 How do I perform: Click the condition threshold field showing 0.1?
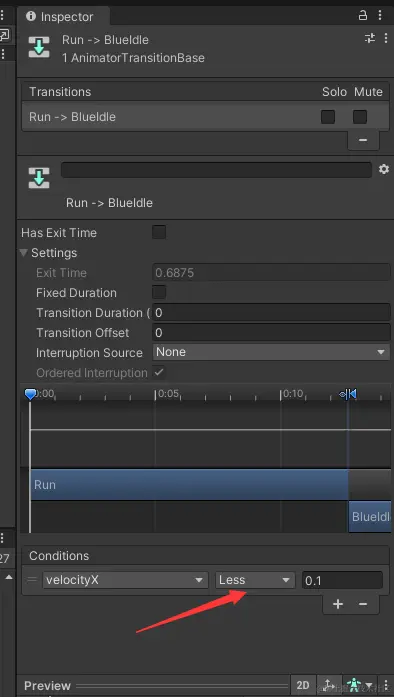point(342,580)
